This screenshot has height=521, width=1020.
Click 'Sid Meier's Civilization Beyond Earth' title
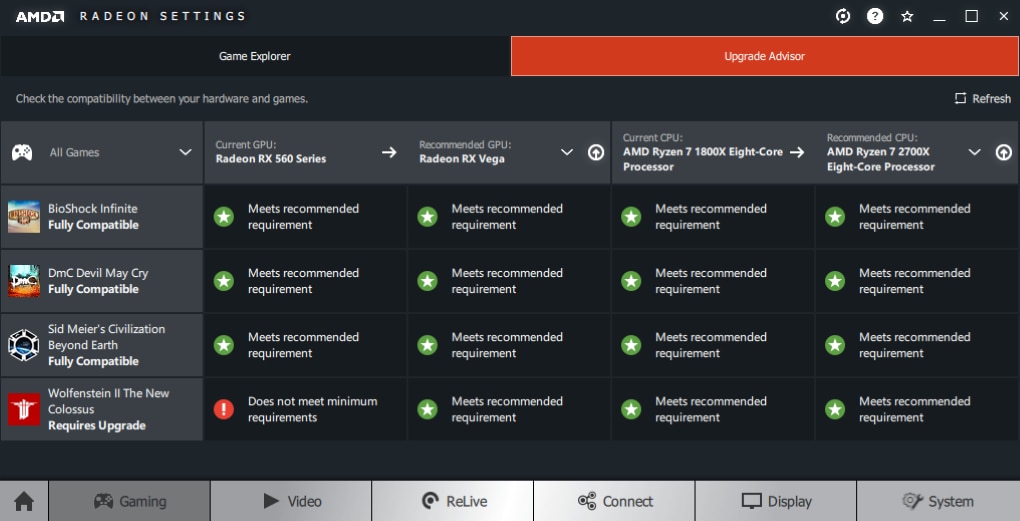(x=107, y=337)
